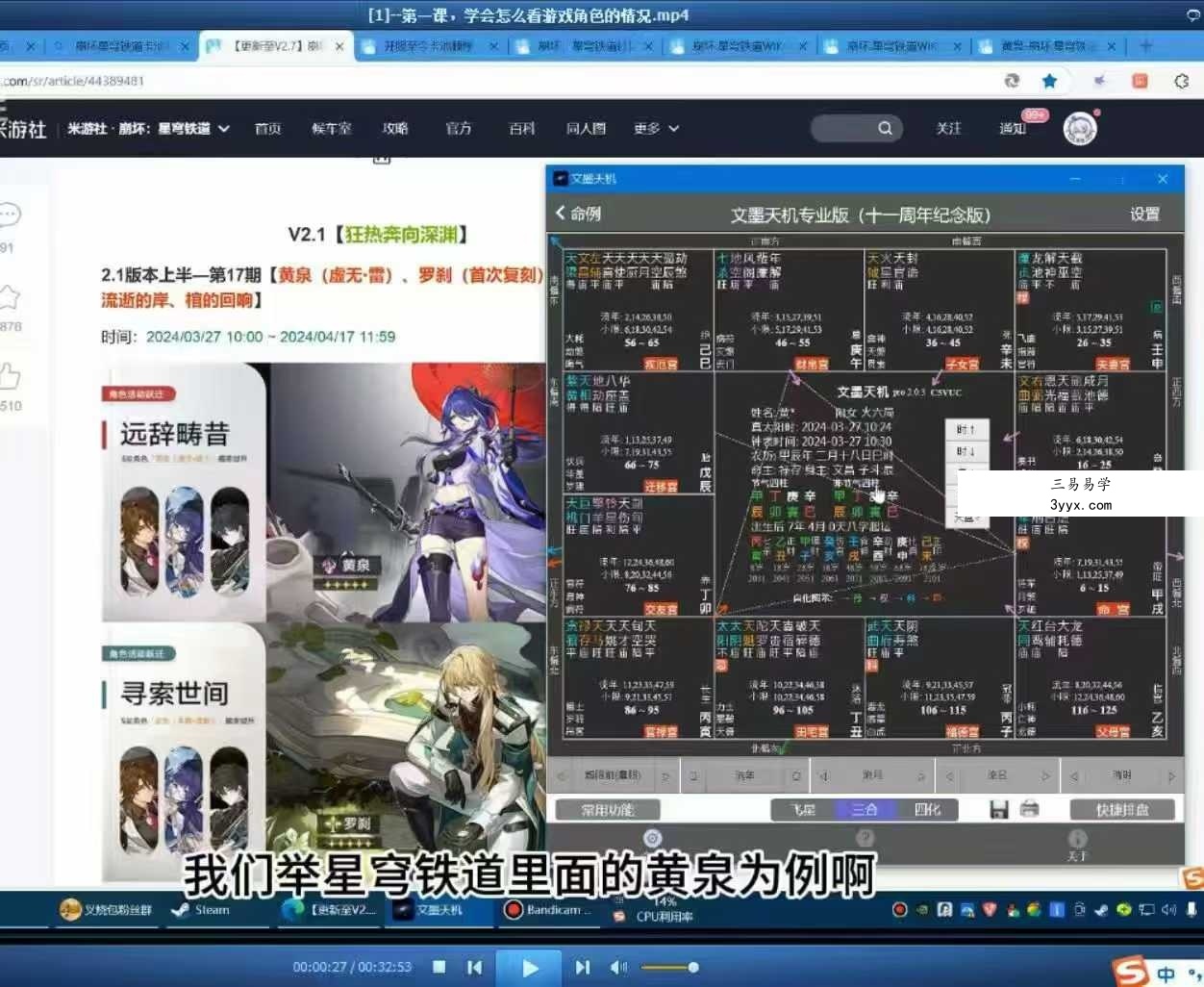Viewport: 1204px width, 987px height.
Task: Open 首页 in site navigation
Action: coord(267,128)
